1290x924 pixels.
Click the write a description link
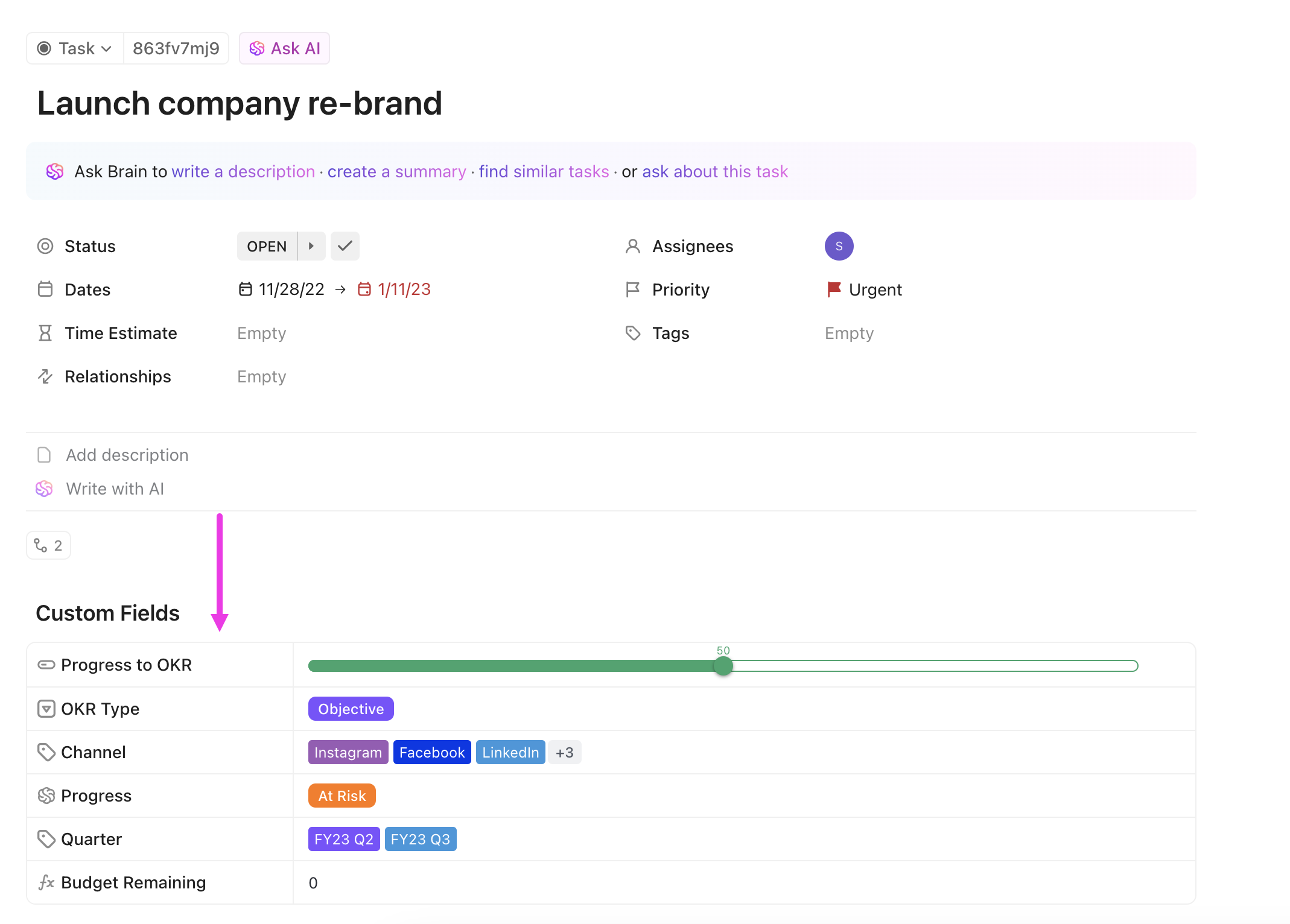[243, 171]
